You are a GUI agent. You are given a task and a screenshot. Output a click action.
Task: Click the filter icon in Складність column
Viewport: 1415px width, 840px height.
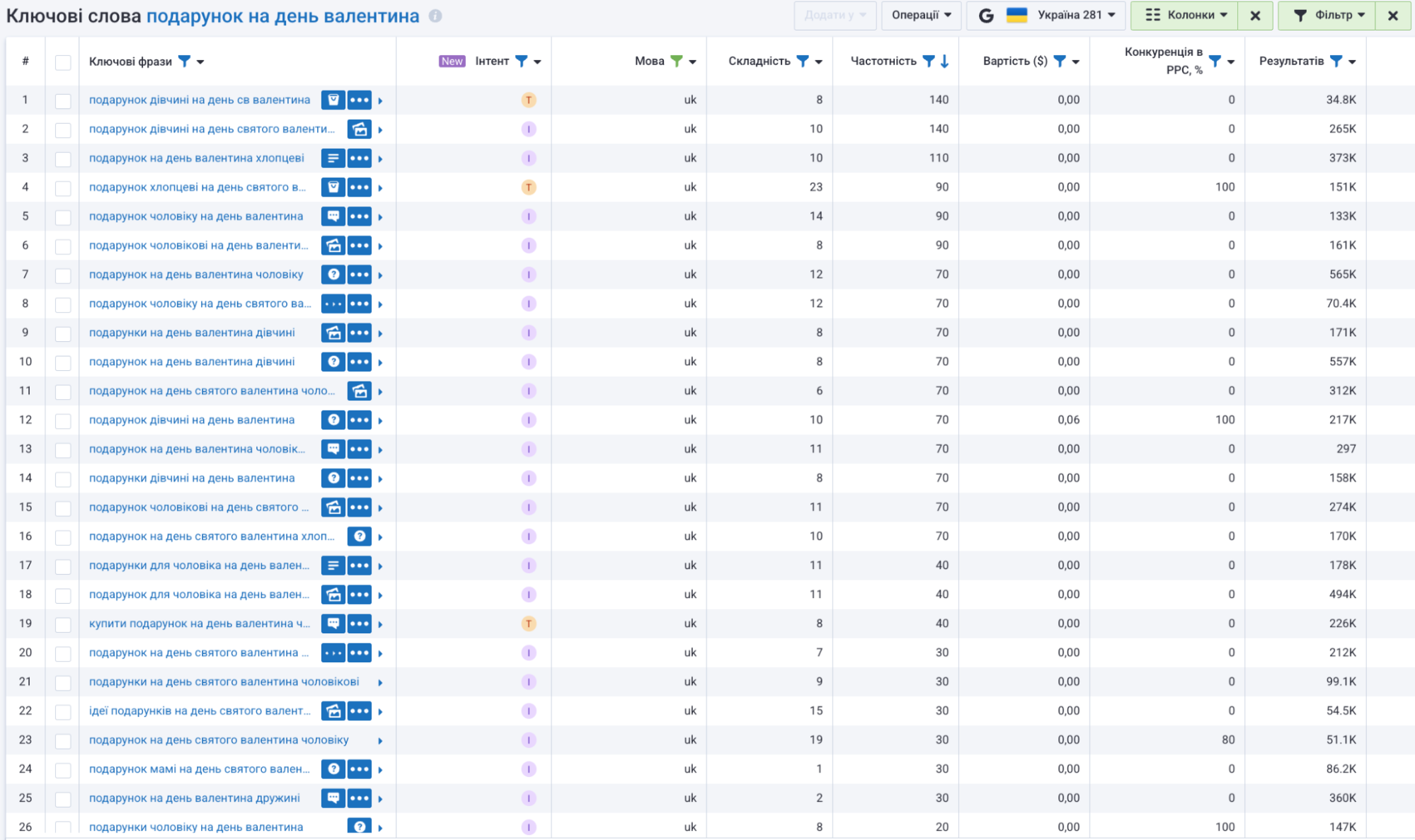[803, 62]
